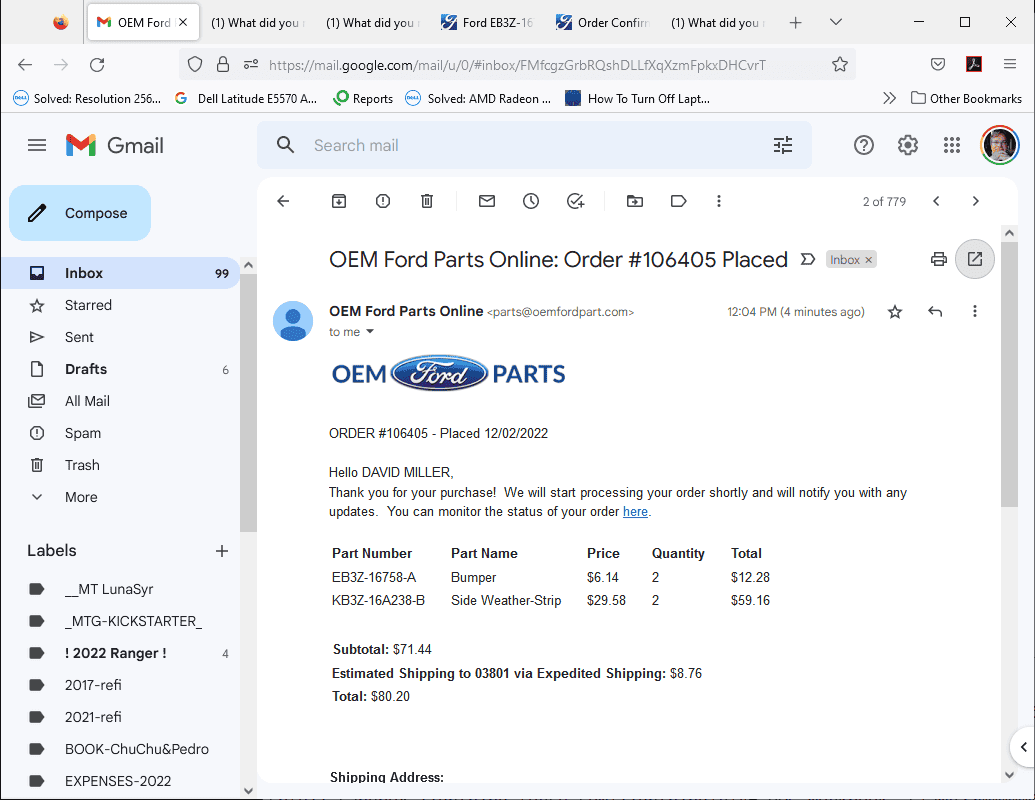Show more bookmarks chevron
Viewport: 1035px width, 800px height.
[889, 98]
